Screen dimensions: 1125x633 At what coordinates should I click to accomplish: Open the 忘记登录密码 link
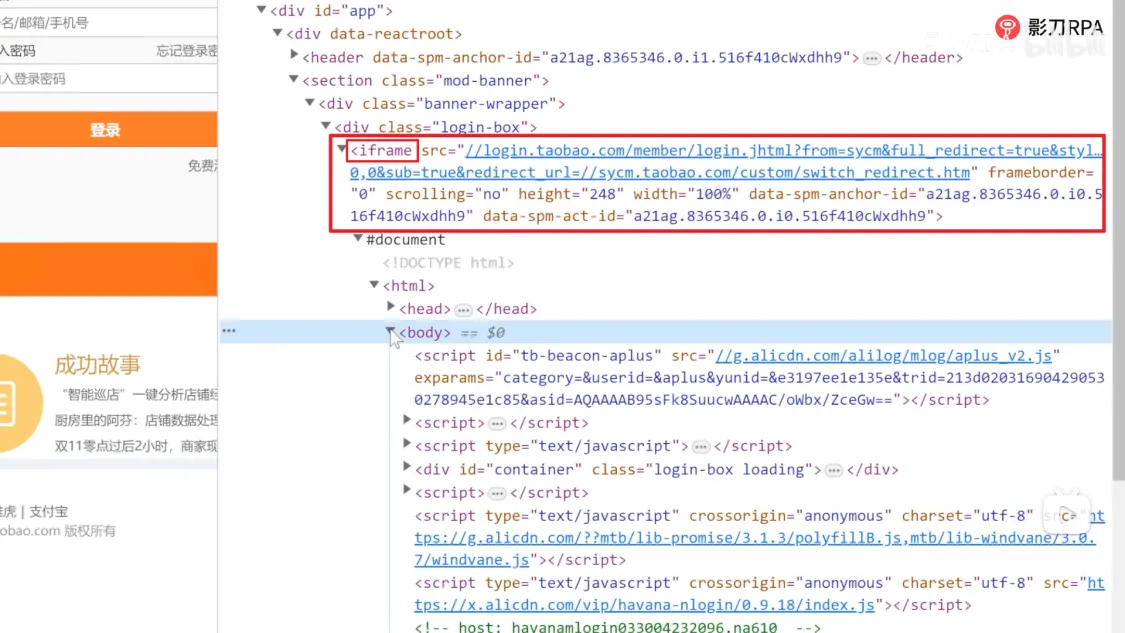pos(187,51)
